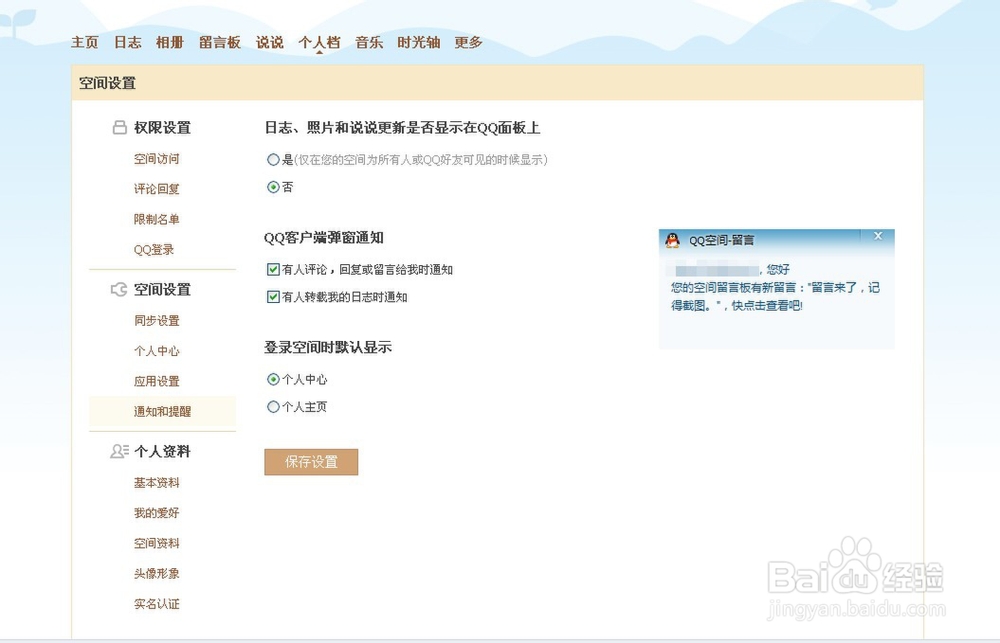Close the QQ空间-留言 notification popup
This screenshot has width=1000, height=643.
tap(877, 236)
